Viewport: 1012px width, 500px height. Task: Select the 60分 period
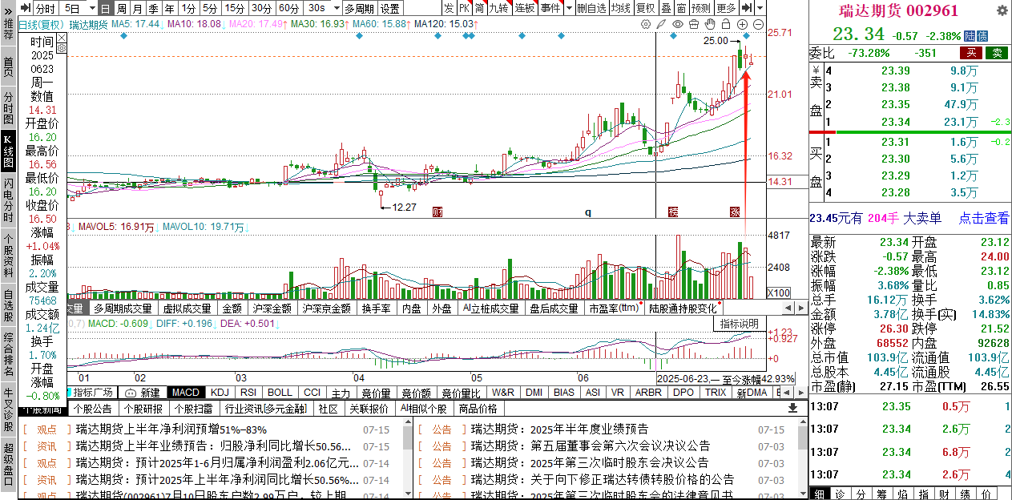[288, 8]
